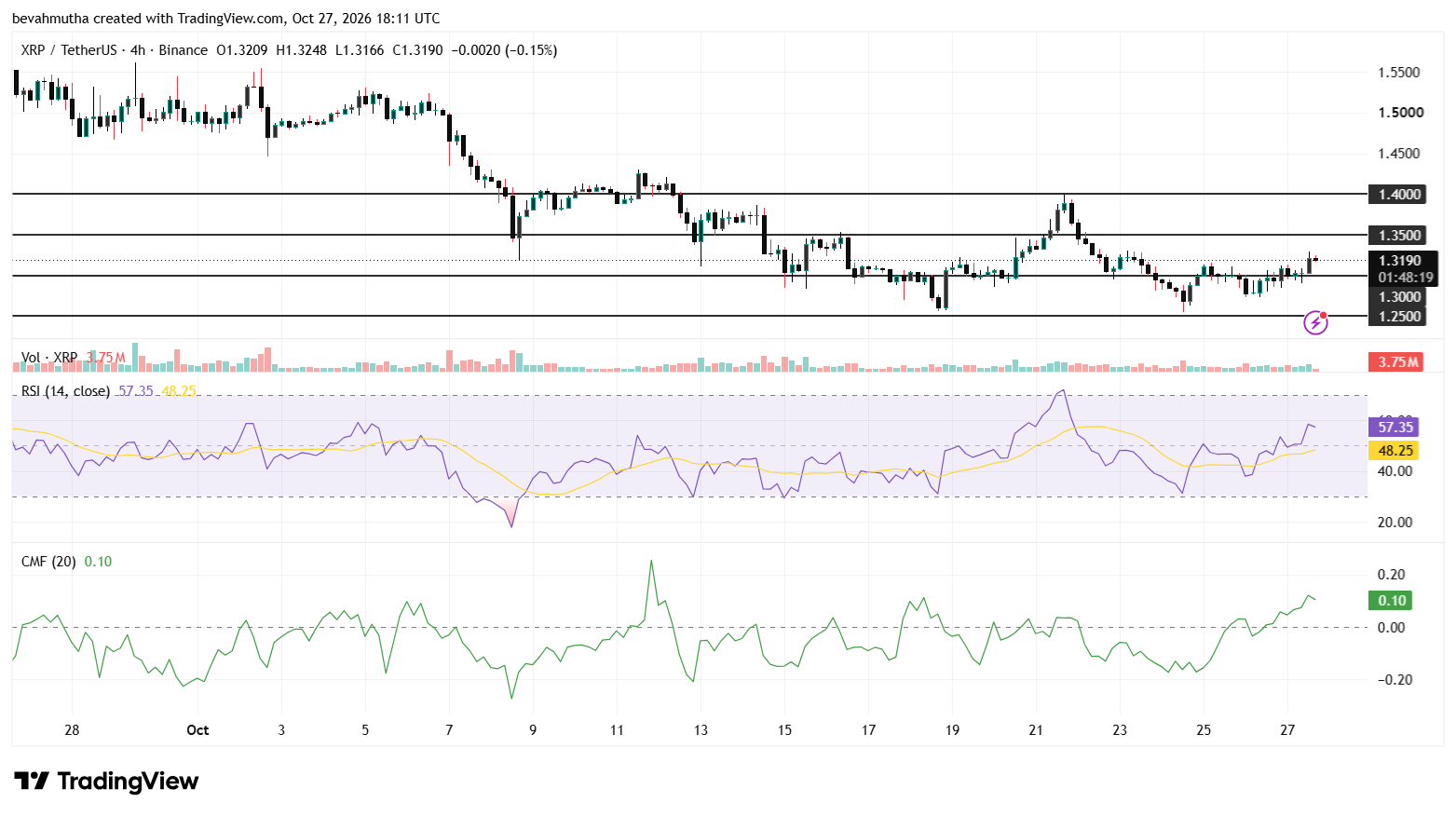Click the purple lightning bolt icon
This screenshot has width=1456, height=816.
click(1315, 323)
